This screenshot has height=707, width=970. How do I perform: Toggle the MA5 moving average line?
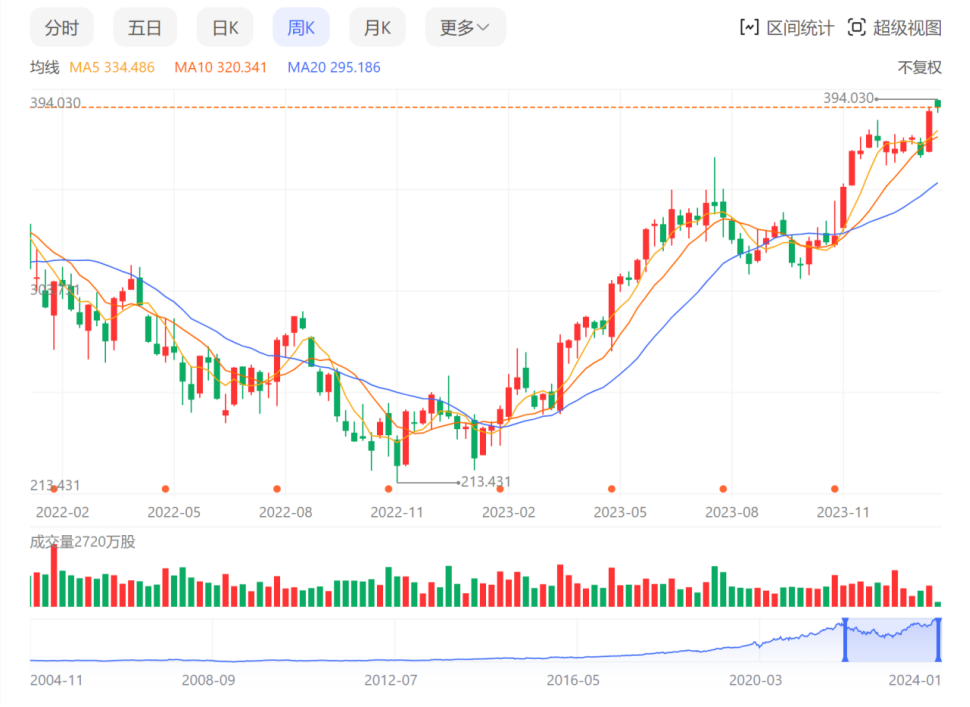pyautogui.click(x=111, y=68)
